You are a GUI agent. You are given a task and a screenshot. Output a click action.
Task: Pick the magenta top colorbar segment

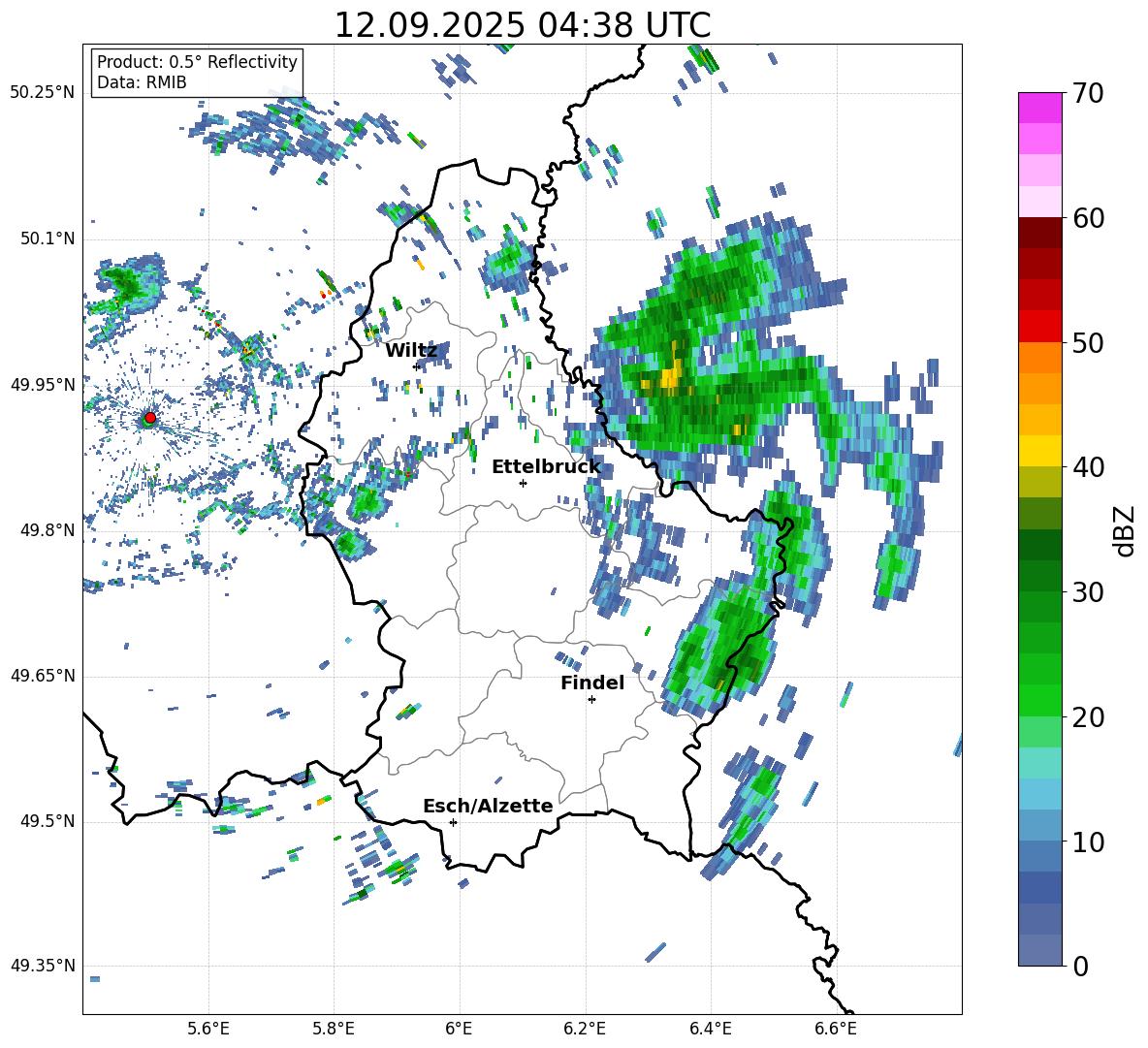[1039, 108]
